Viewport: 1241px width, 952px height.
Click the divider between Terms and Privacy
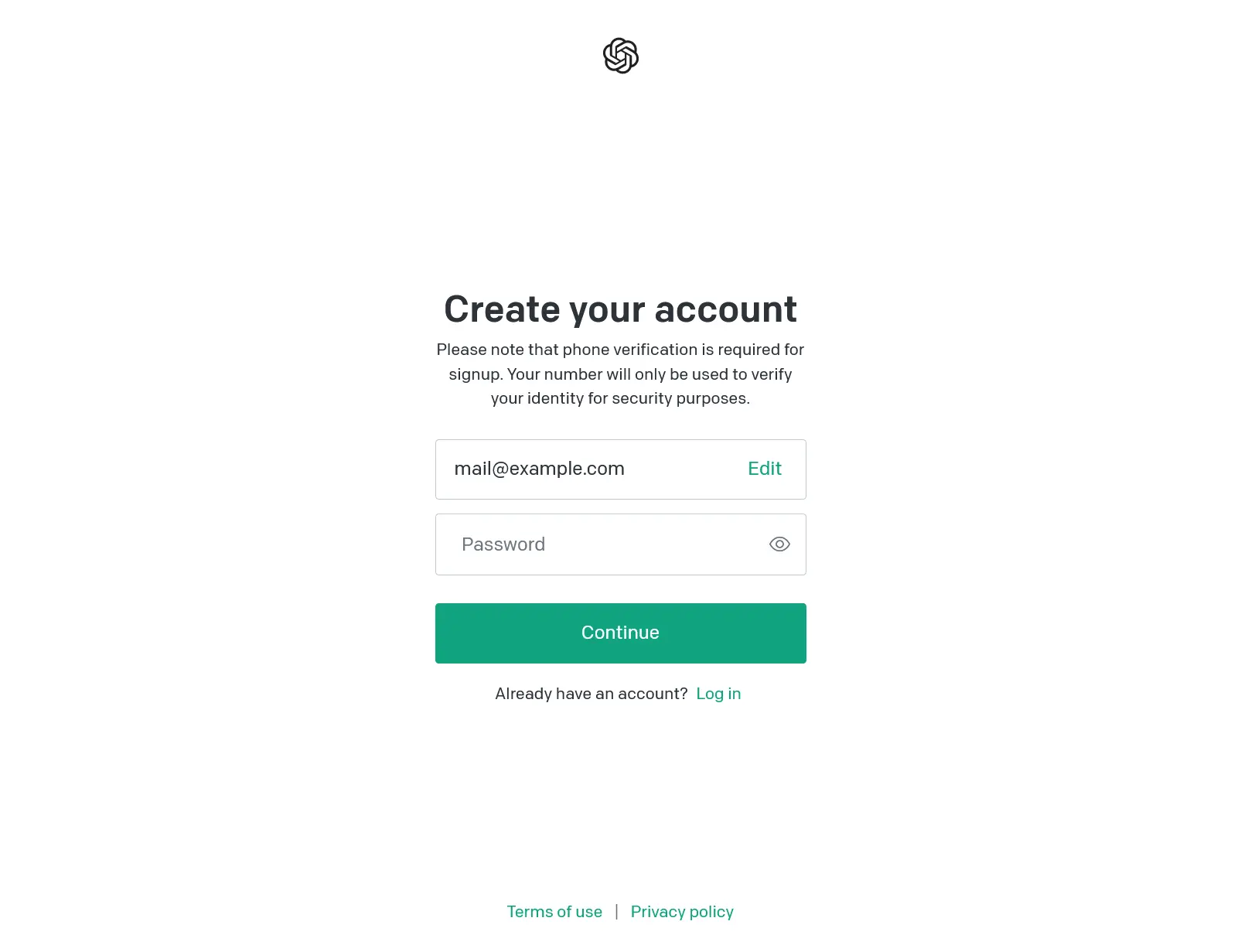(616, 912)
